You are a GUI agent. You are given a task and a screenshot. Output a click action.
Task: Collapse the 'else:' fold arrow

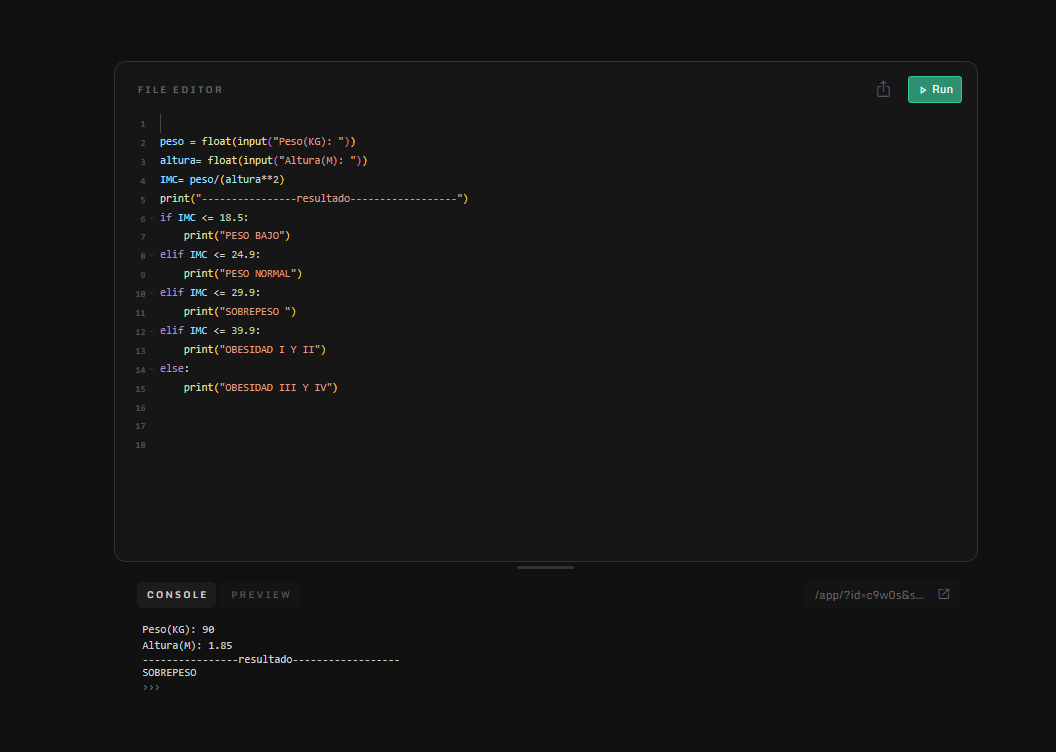coord(152,370)
